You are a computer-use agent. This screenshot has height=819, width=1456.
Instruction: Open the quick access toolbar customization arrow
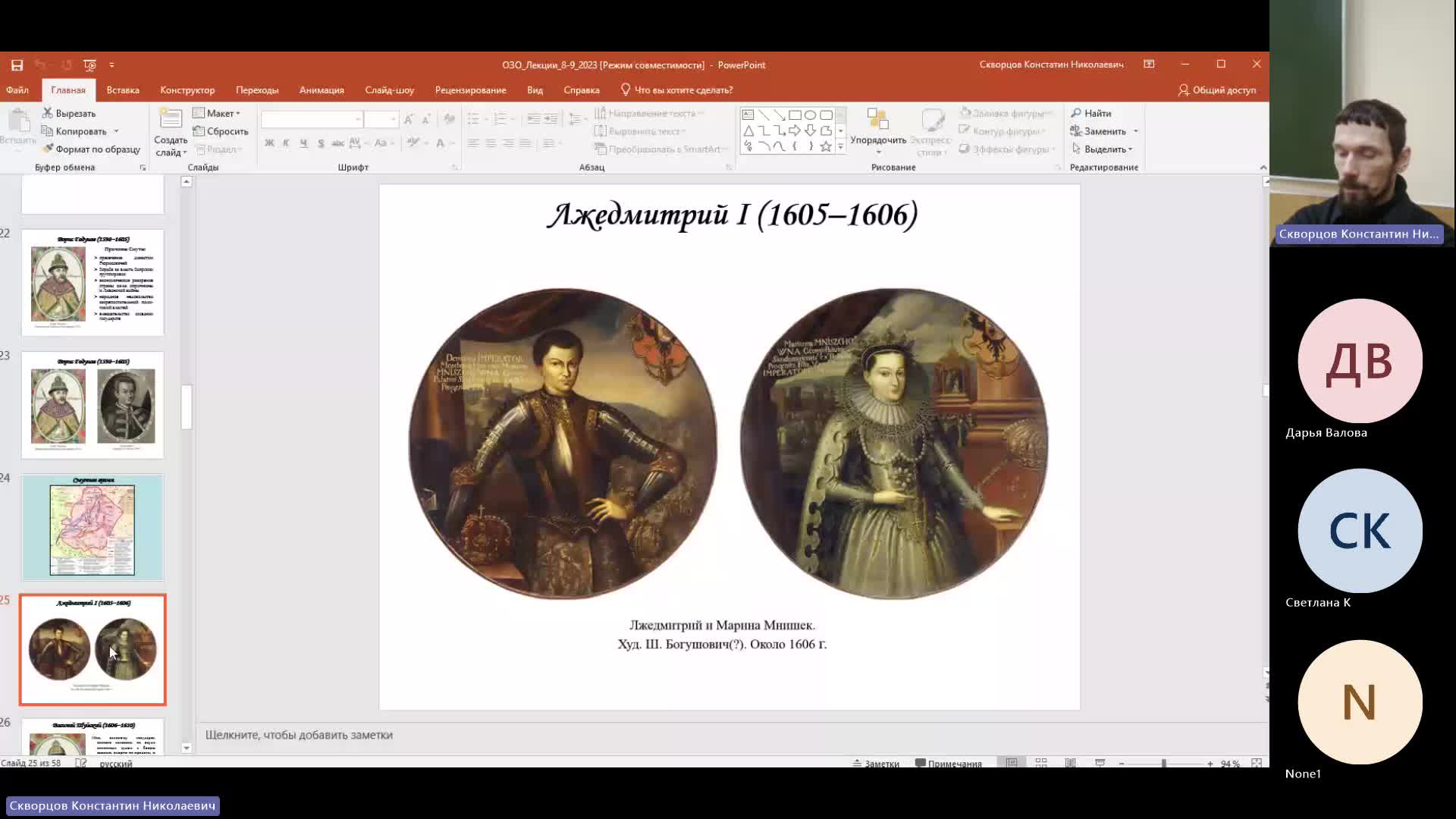111,65
